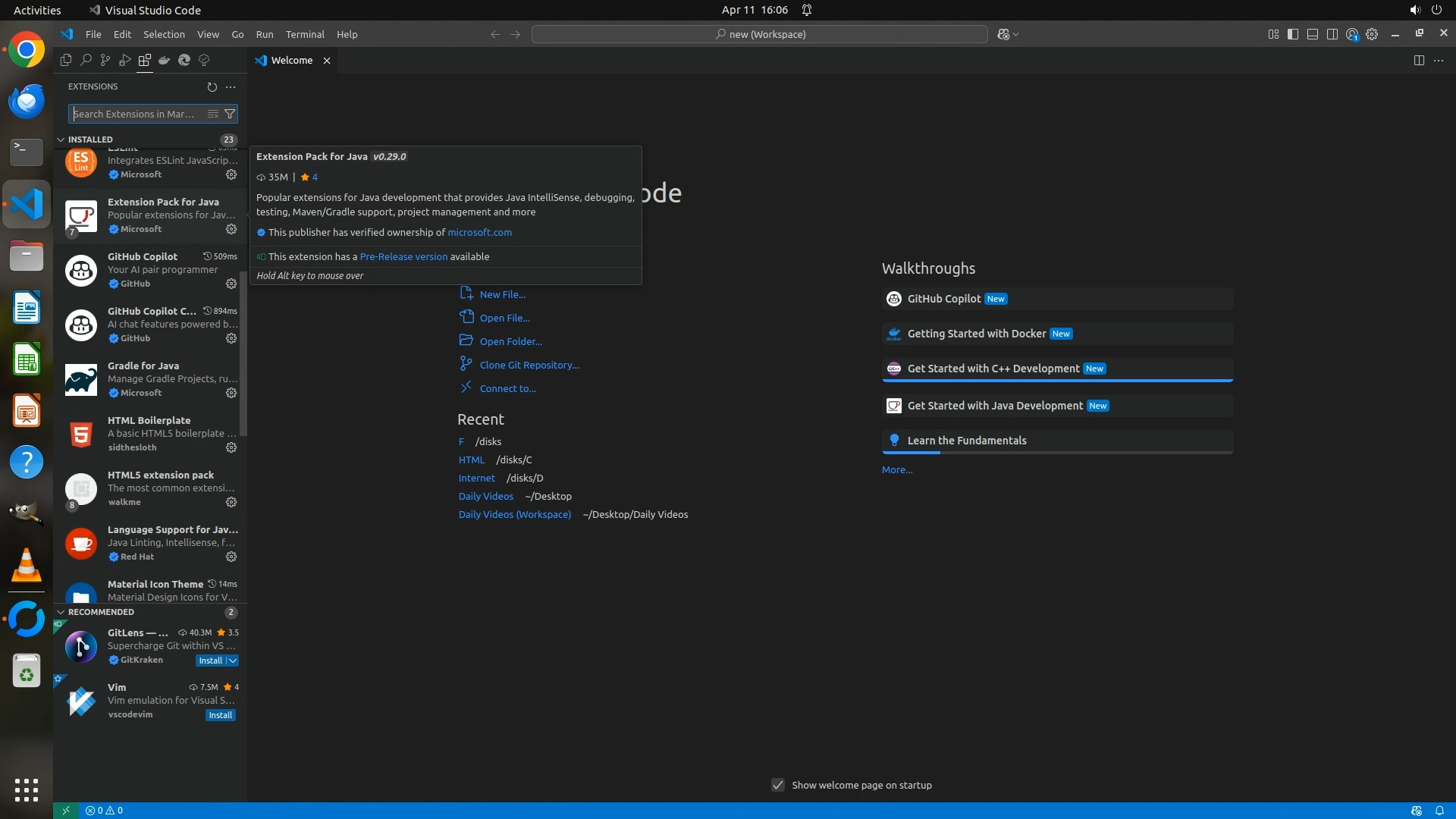Click GitHub Copilot extension manage gear
This screenshot has height=819, width=1456.
click(231, 284)
